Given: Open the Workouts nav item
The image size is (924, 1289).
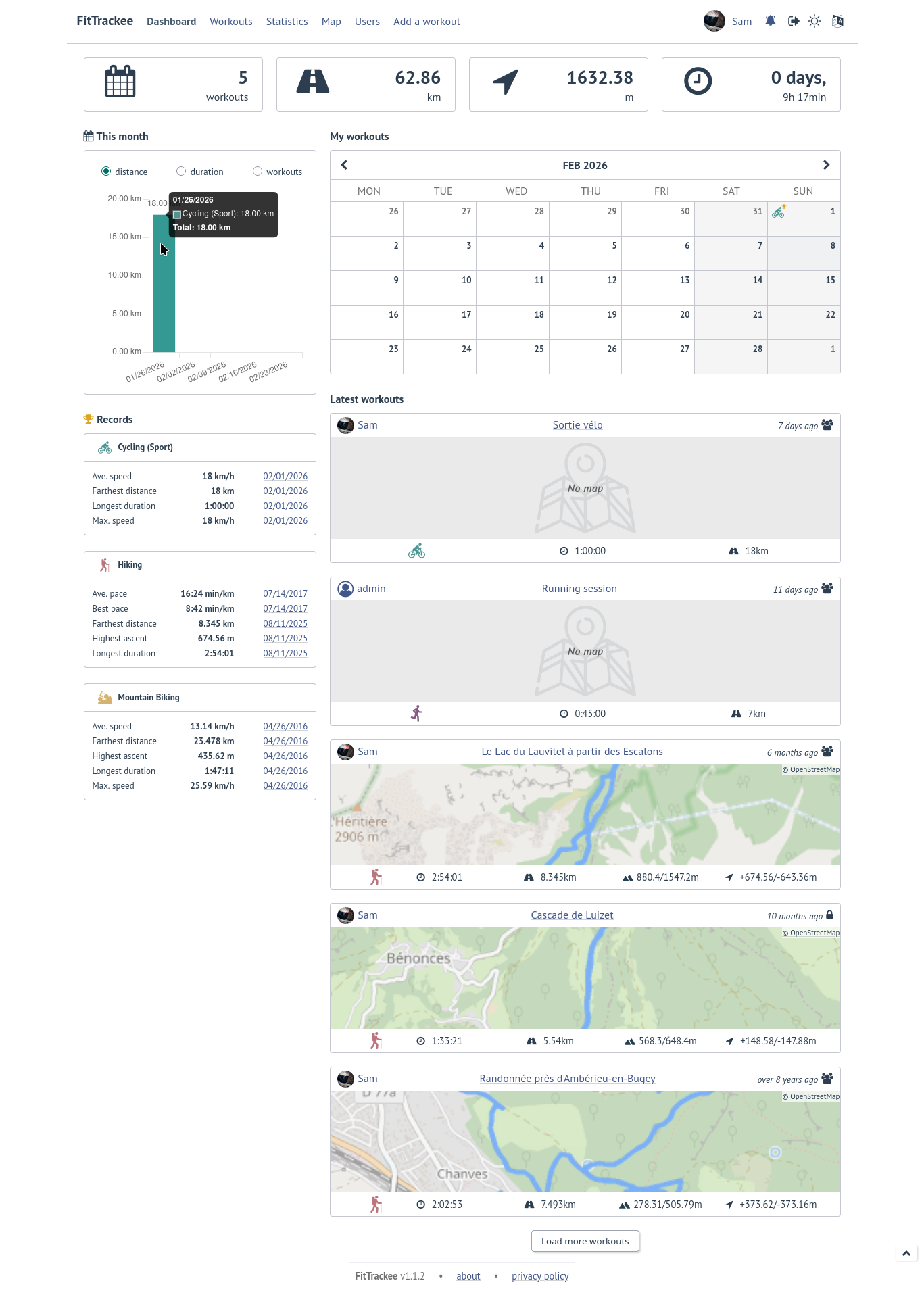Looking at the screenshot, I should point(231,22).
